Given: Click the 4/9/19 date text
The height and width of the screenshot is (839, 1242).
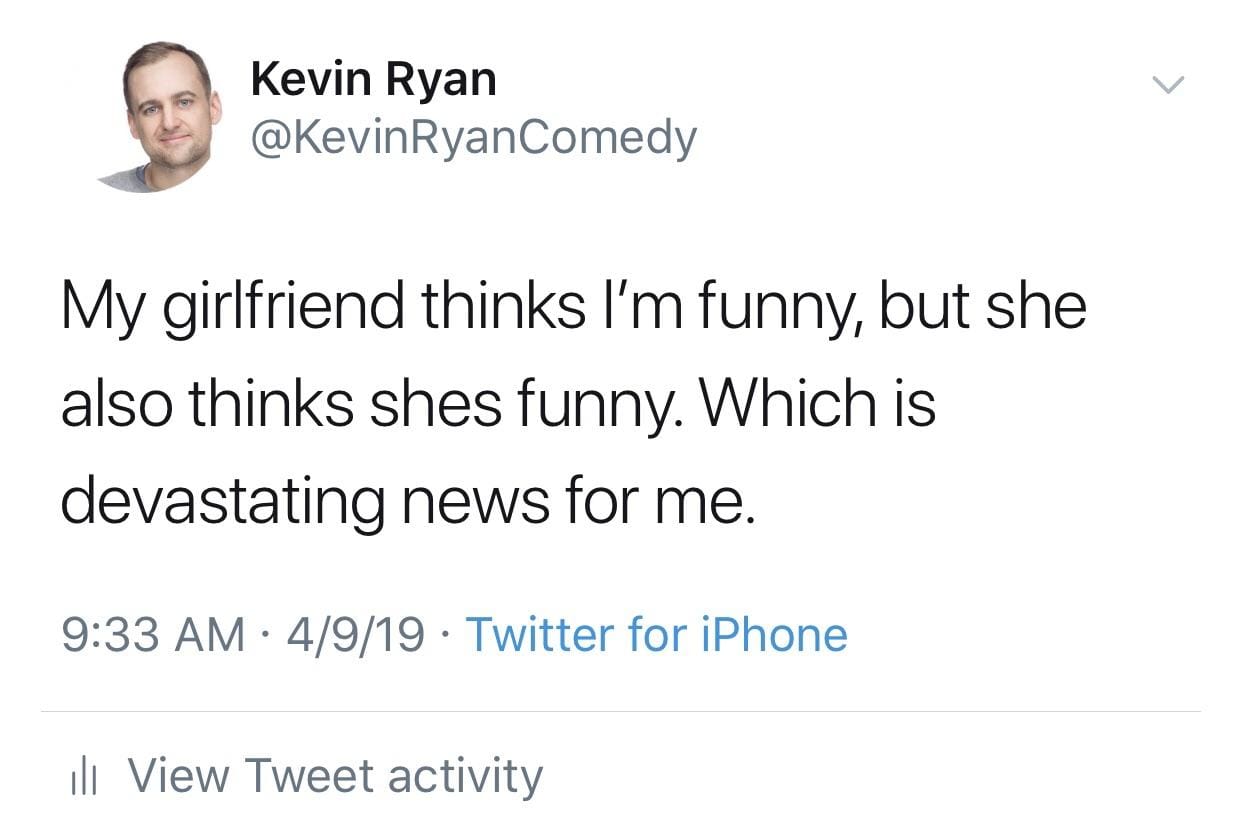Looking at the screenshot, I should point(355,635).
